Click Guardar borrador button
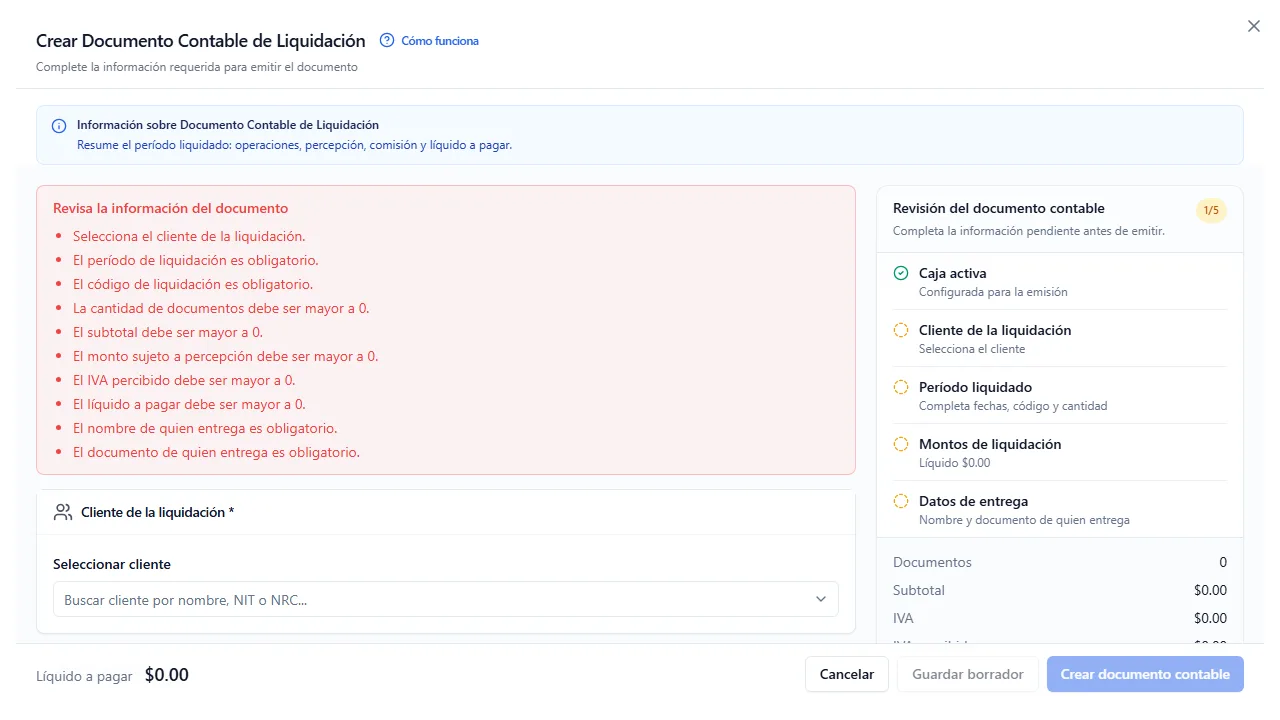Screen dimensions: 1280x720 point(968,674)
